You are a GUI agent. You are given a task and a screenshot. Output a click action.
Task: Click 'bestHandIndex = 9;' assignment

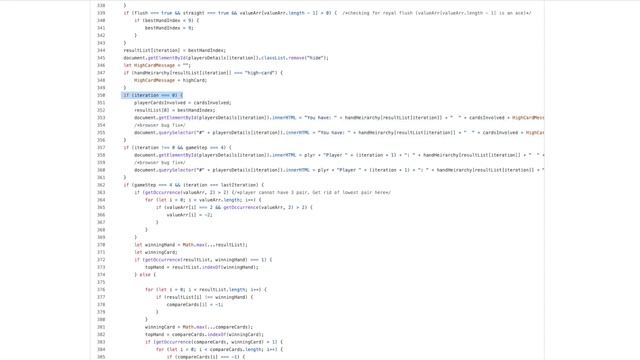pos(169,28)
